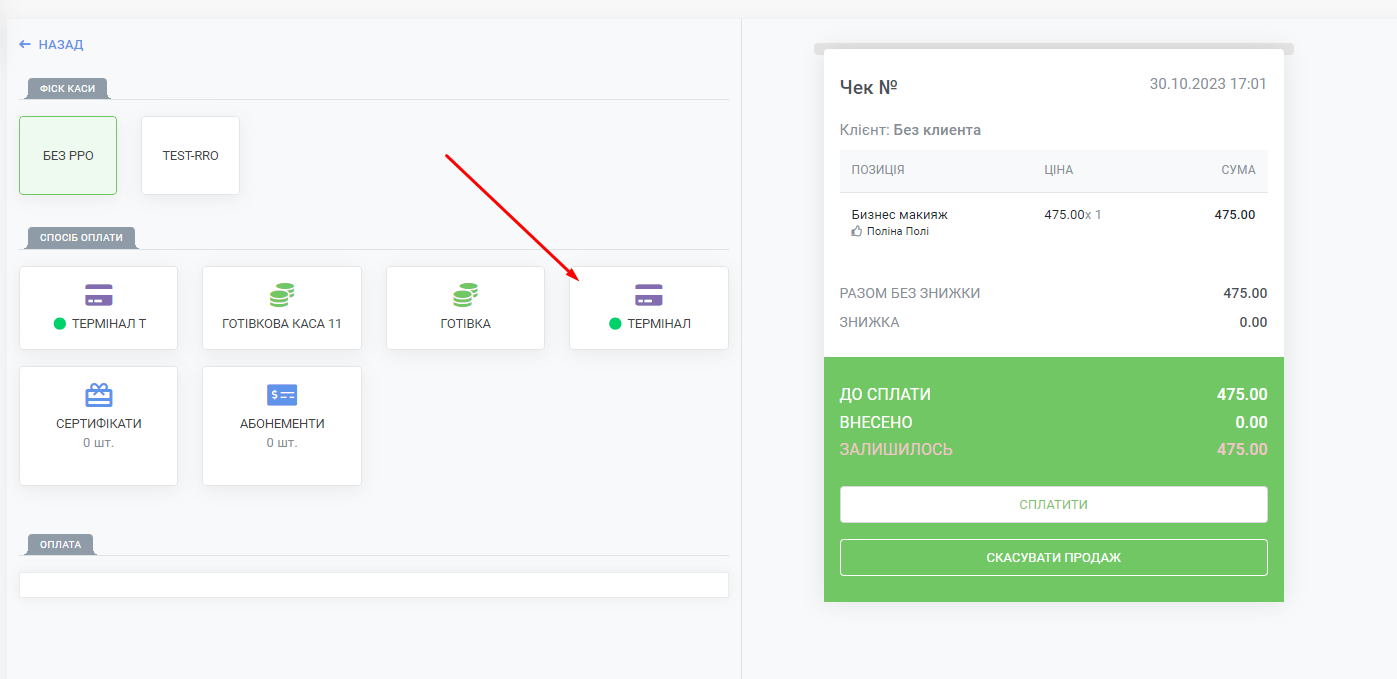Select БЕЗ РРО fiscal register

(x=68, y=156)
